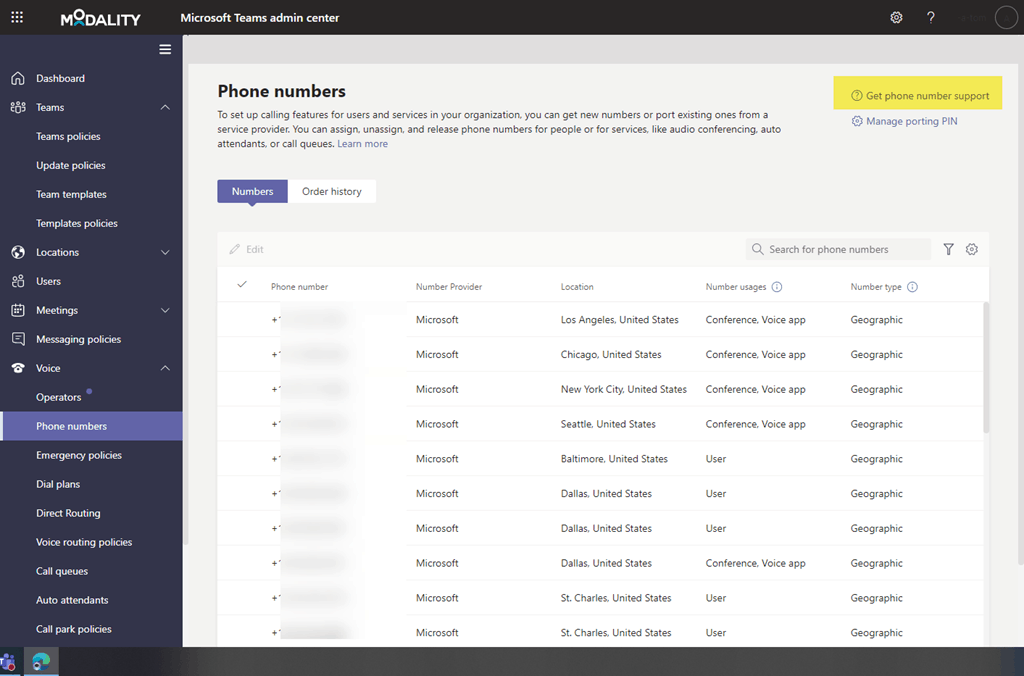
Task: Switch to the Order history tab
Action: 331,191
